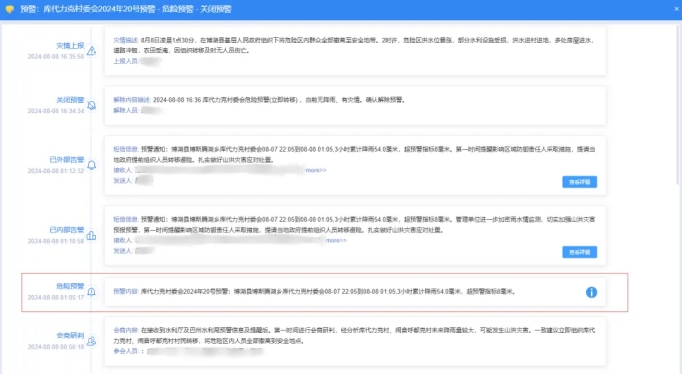This screenshot has width=682, height=374.
Task: Close the warning dialog with X
Action: 676,9
